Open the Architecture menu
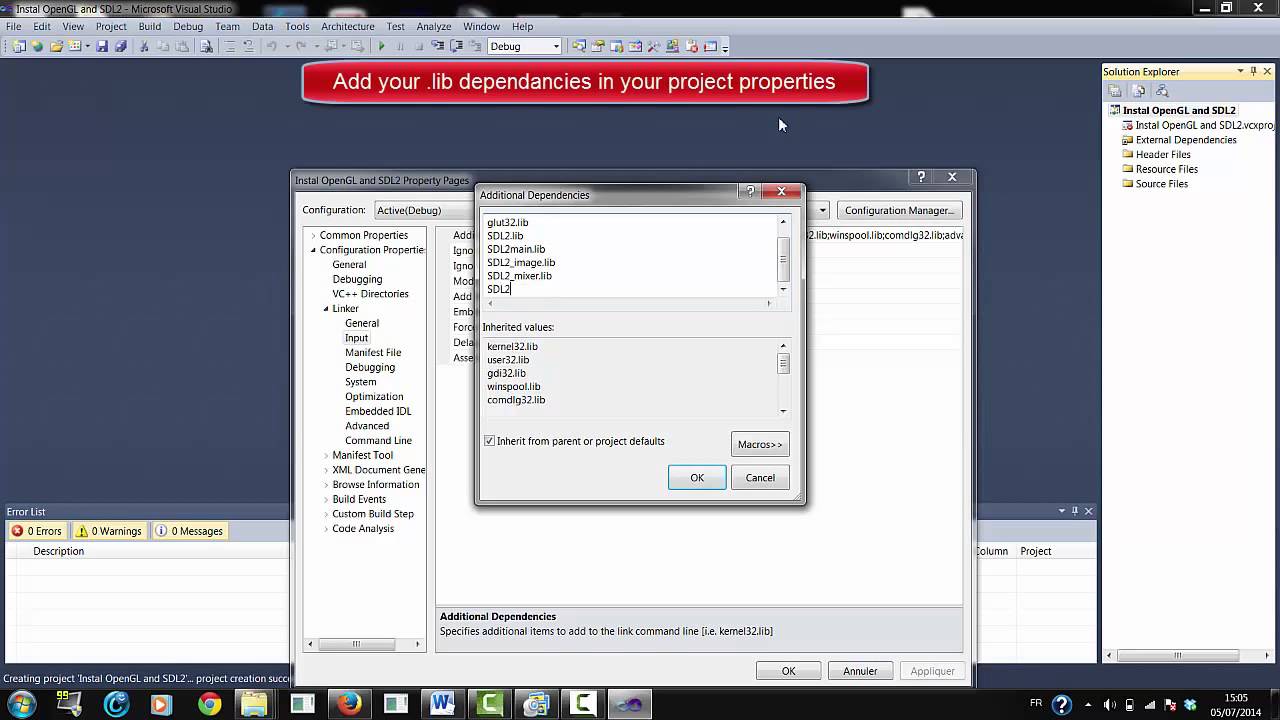This screenshot has width=1280, height=720. (x=347, y=26)
